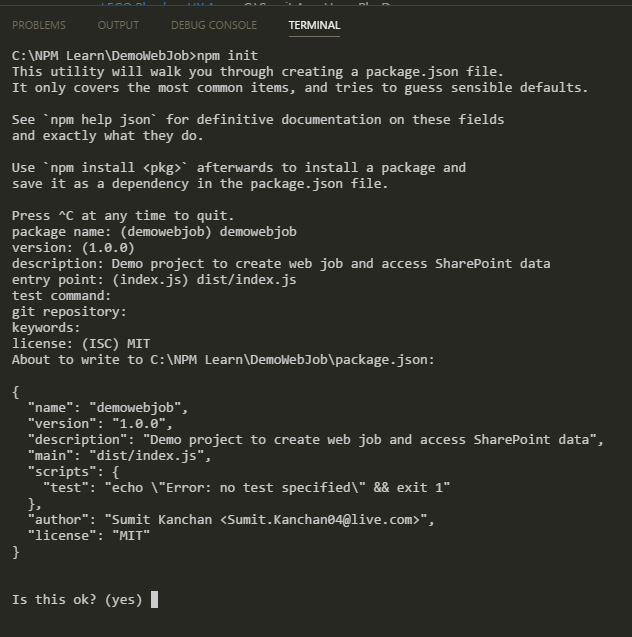Select the DEBUG CONSOLE tab

click(213, 25)
